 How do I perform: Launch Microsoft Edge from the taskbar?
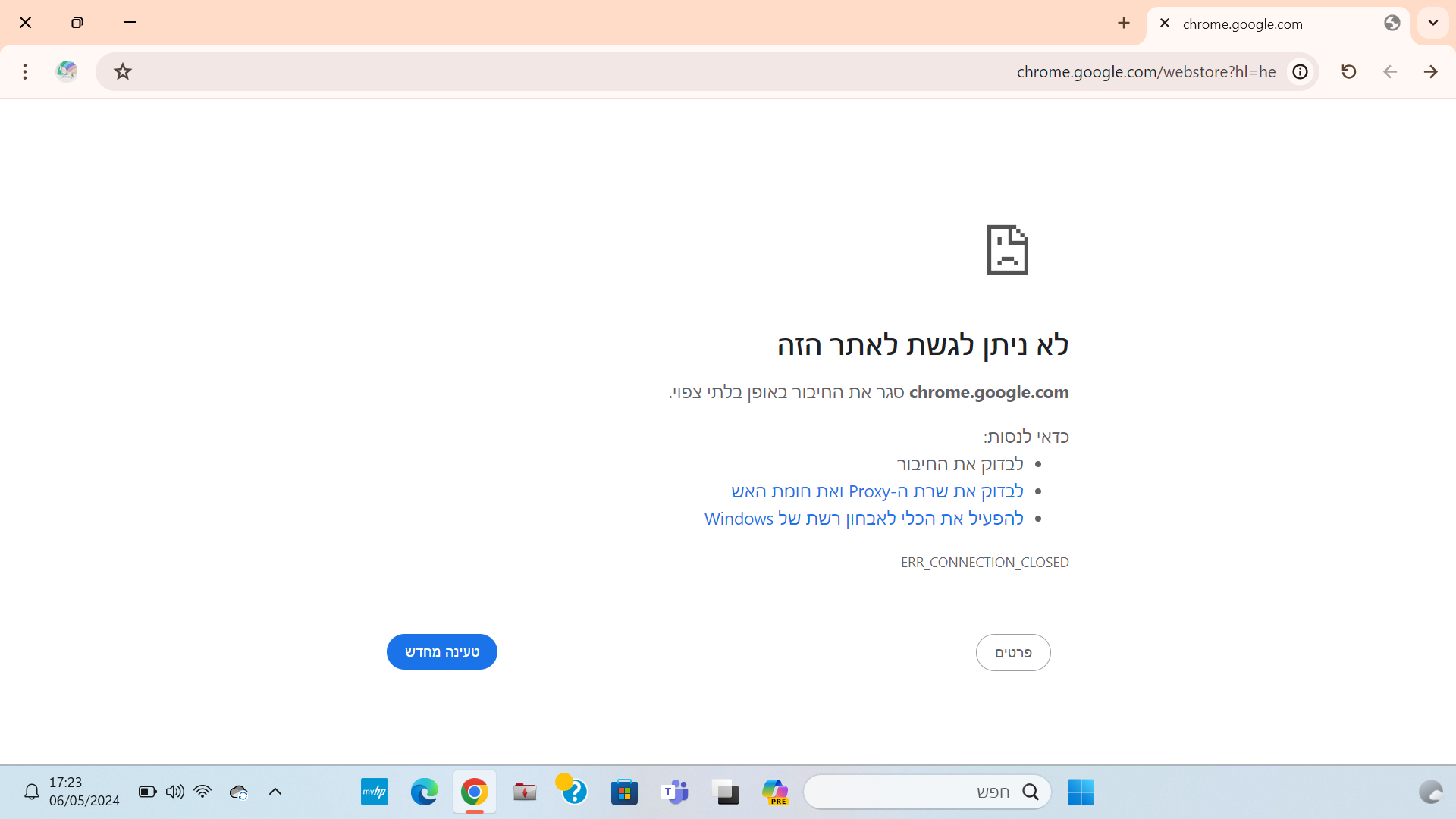pyautogui.click(x=424, y=792)
